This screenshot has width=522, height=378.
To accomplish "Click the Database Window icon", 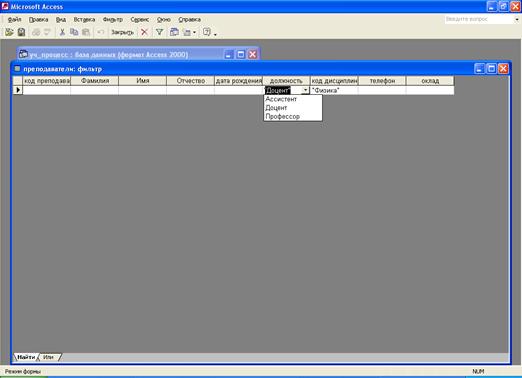I will click(x=174, y=32).
